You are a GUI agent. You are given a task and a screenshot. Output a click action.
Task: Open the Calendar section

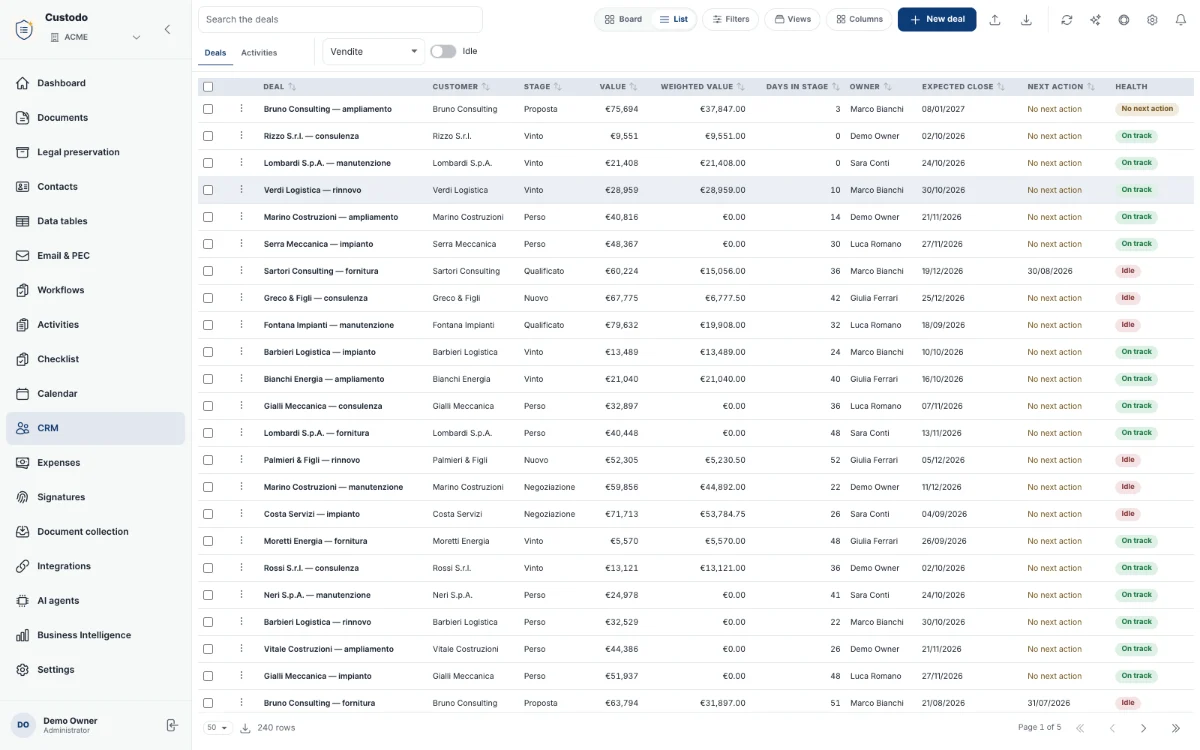95,393
